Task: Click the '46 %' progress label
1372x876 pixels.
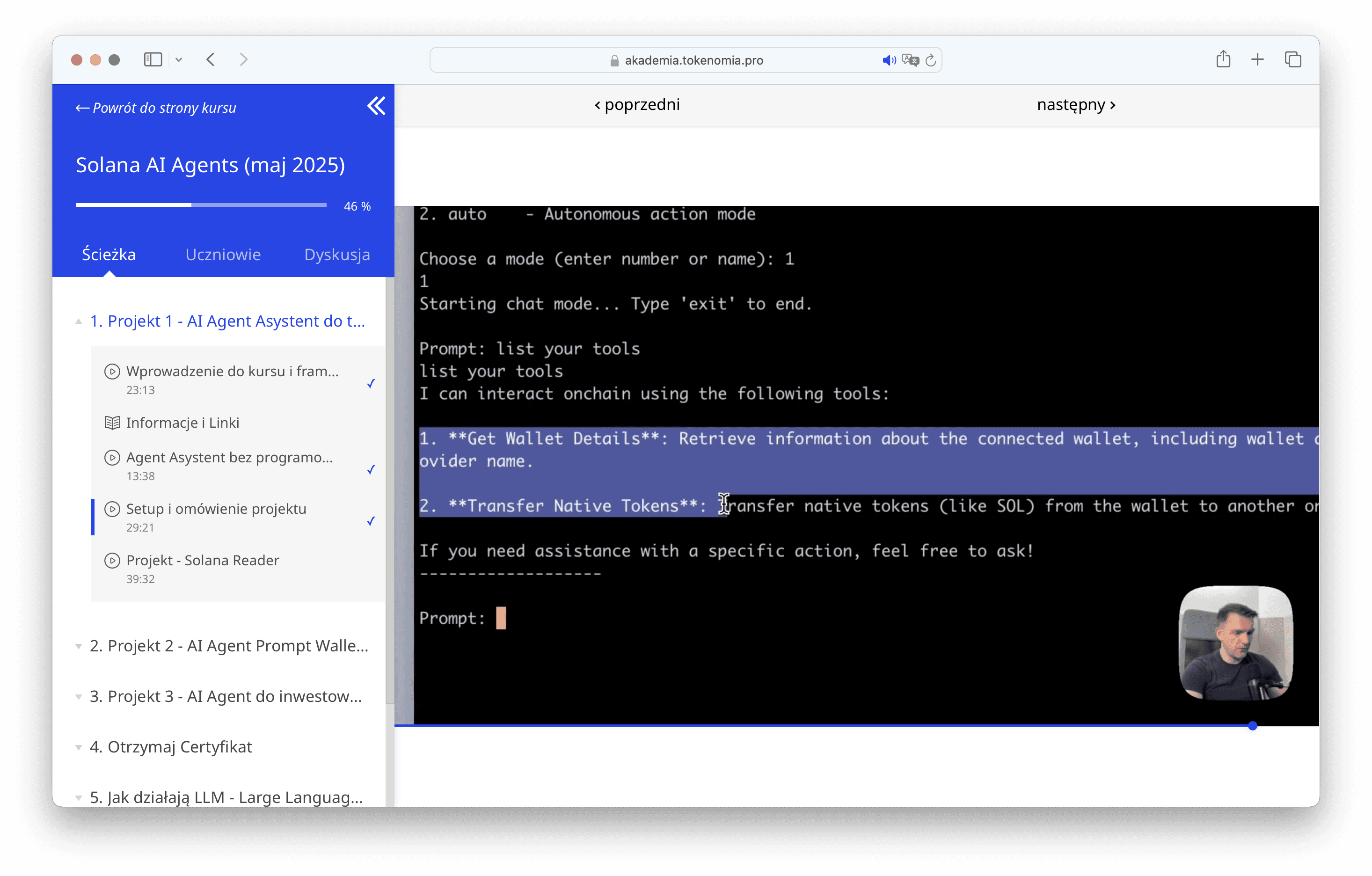Action: click(x=357, y=206)
